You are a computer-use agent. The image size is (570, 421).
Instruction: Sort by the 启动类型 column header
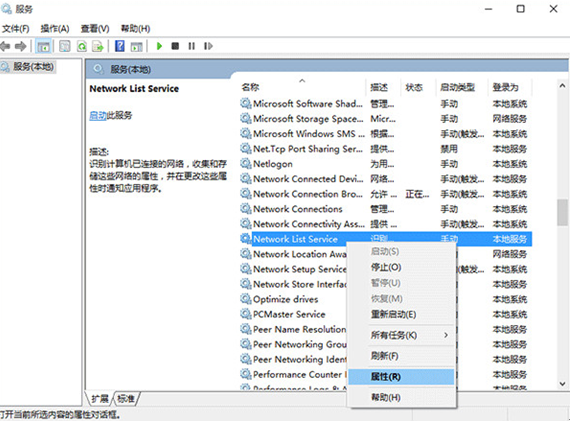click(458, 87)
